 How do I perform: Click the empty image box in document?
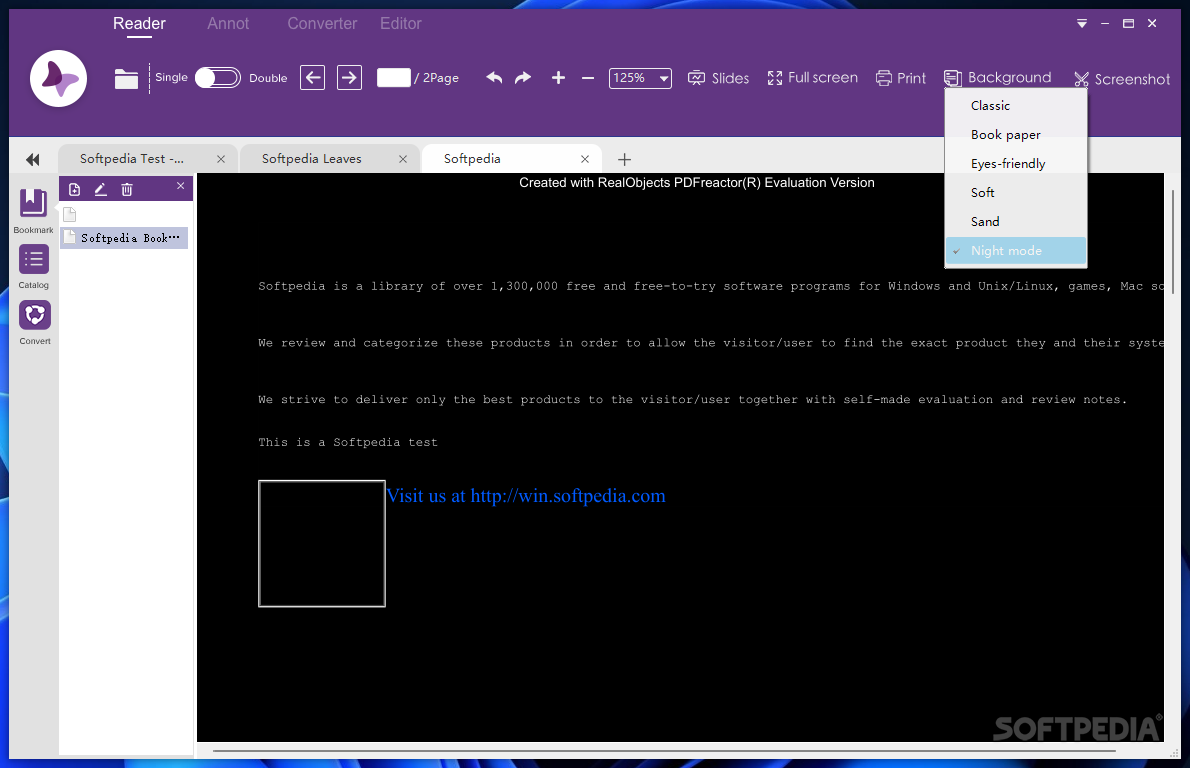(x=322, y=543)
